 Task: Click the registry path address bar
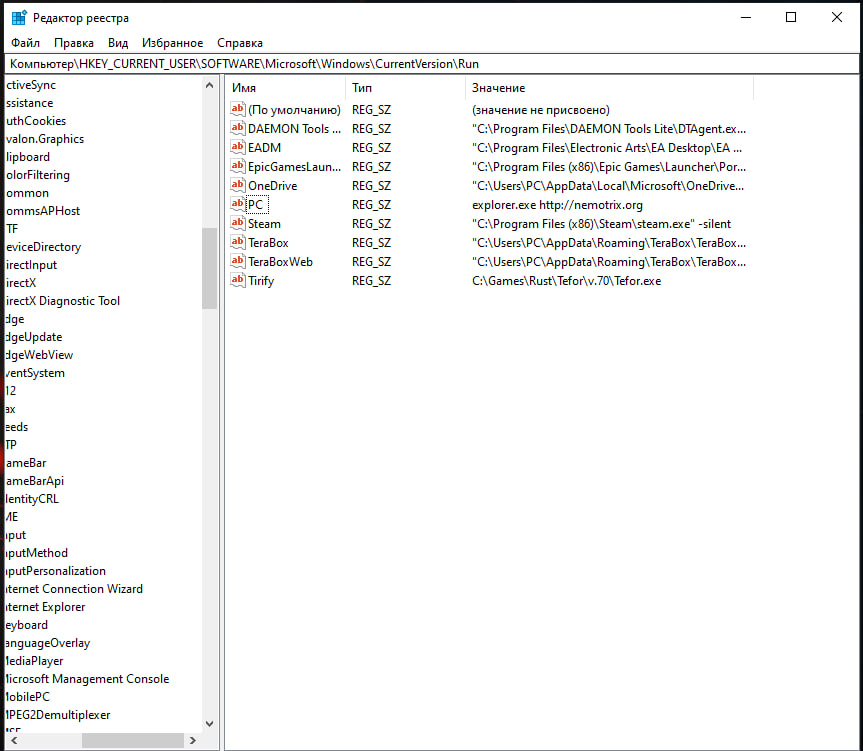[x=432, y=64]
